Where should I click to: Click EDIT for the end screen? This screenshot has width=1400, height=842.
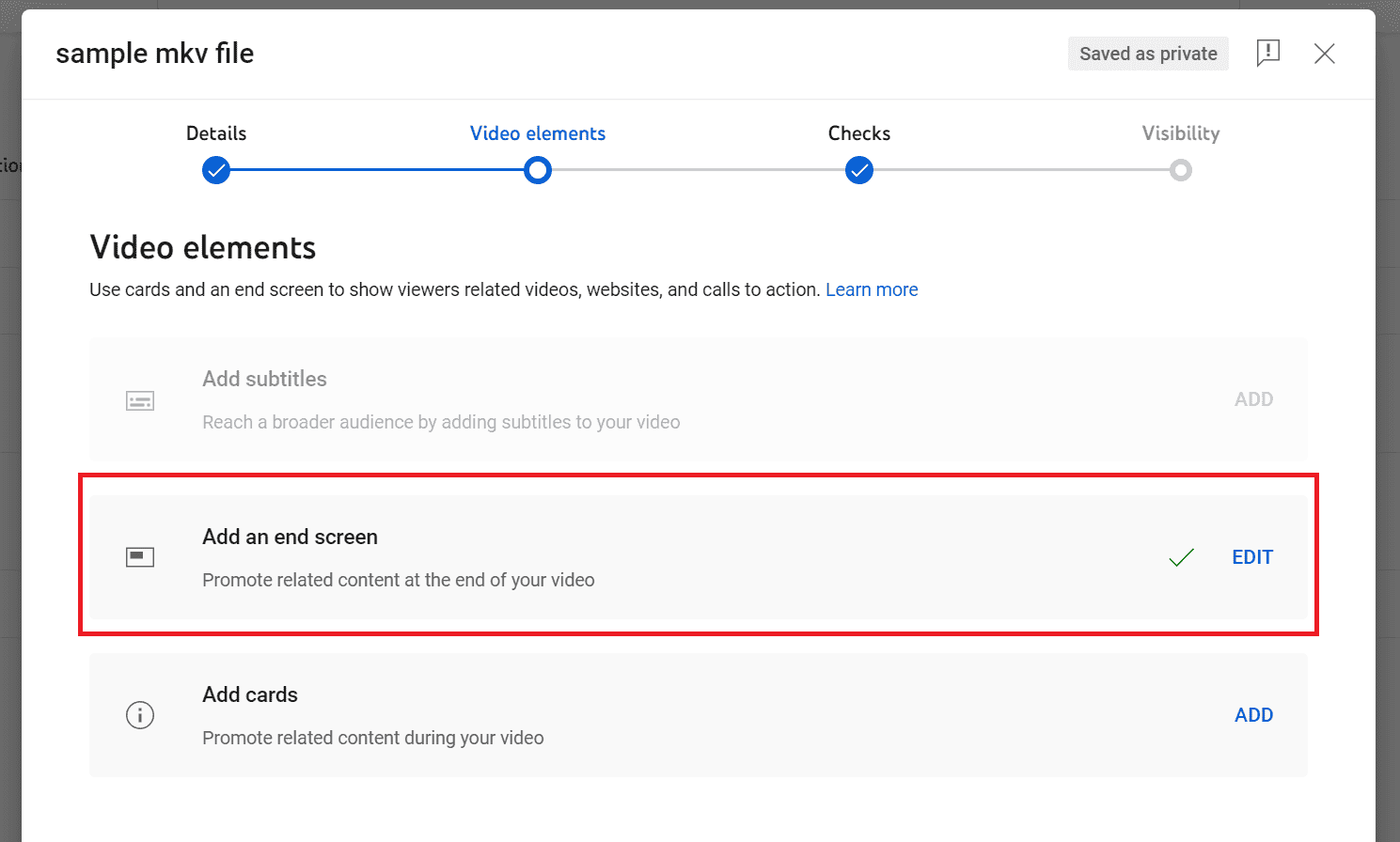pyautogui.click(x=1252, y=556)
